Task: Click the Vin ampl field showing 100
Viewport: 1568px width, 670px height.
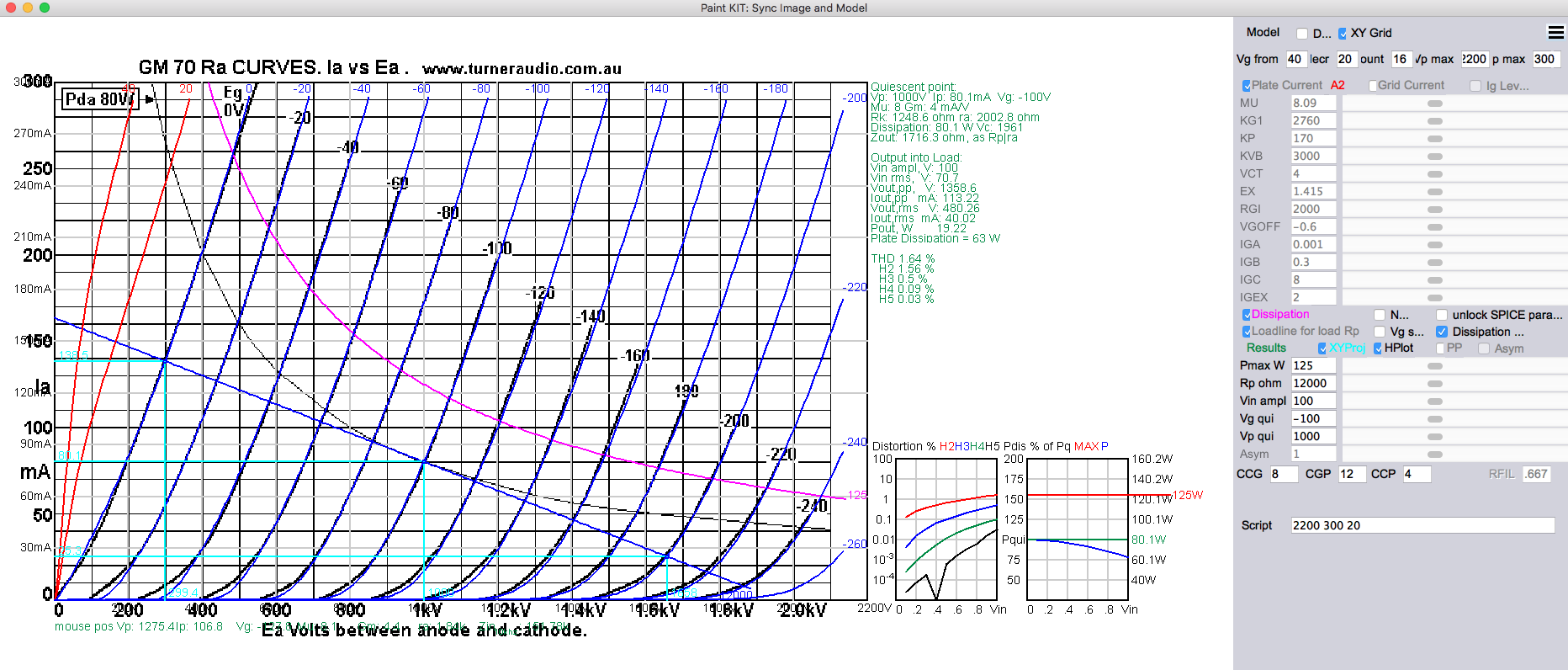Action: pos(1313,401)
